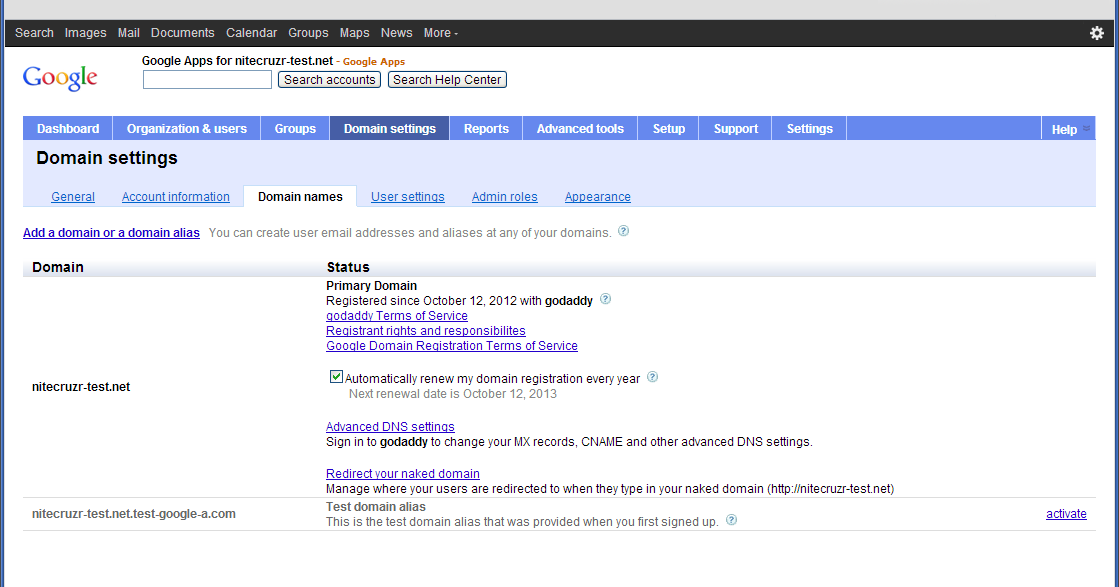Click the Google logo
Image resolution: width=1119 pixels, height=587 pixels.
60,78
